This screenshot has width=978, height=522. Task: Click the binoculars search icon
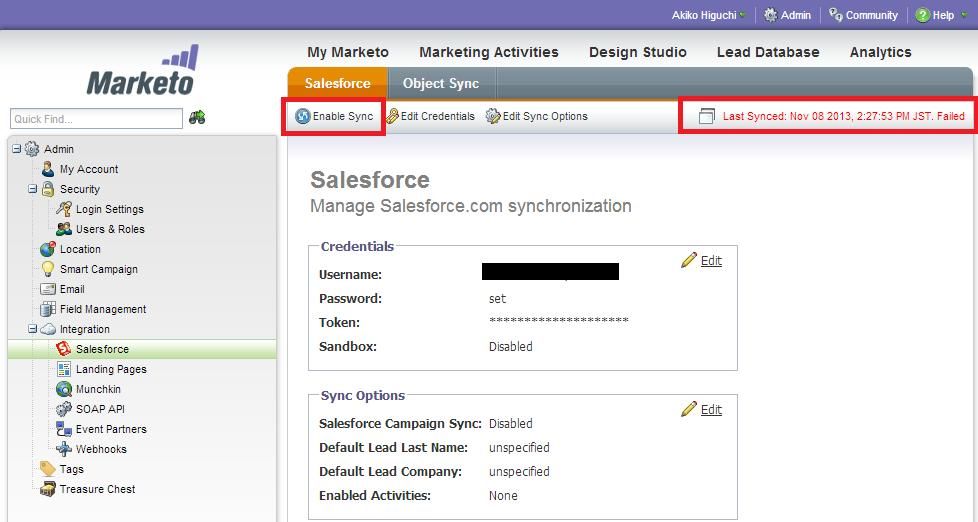(x=197, y=118)
